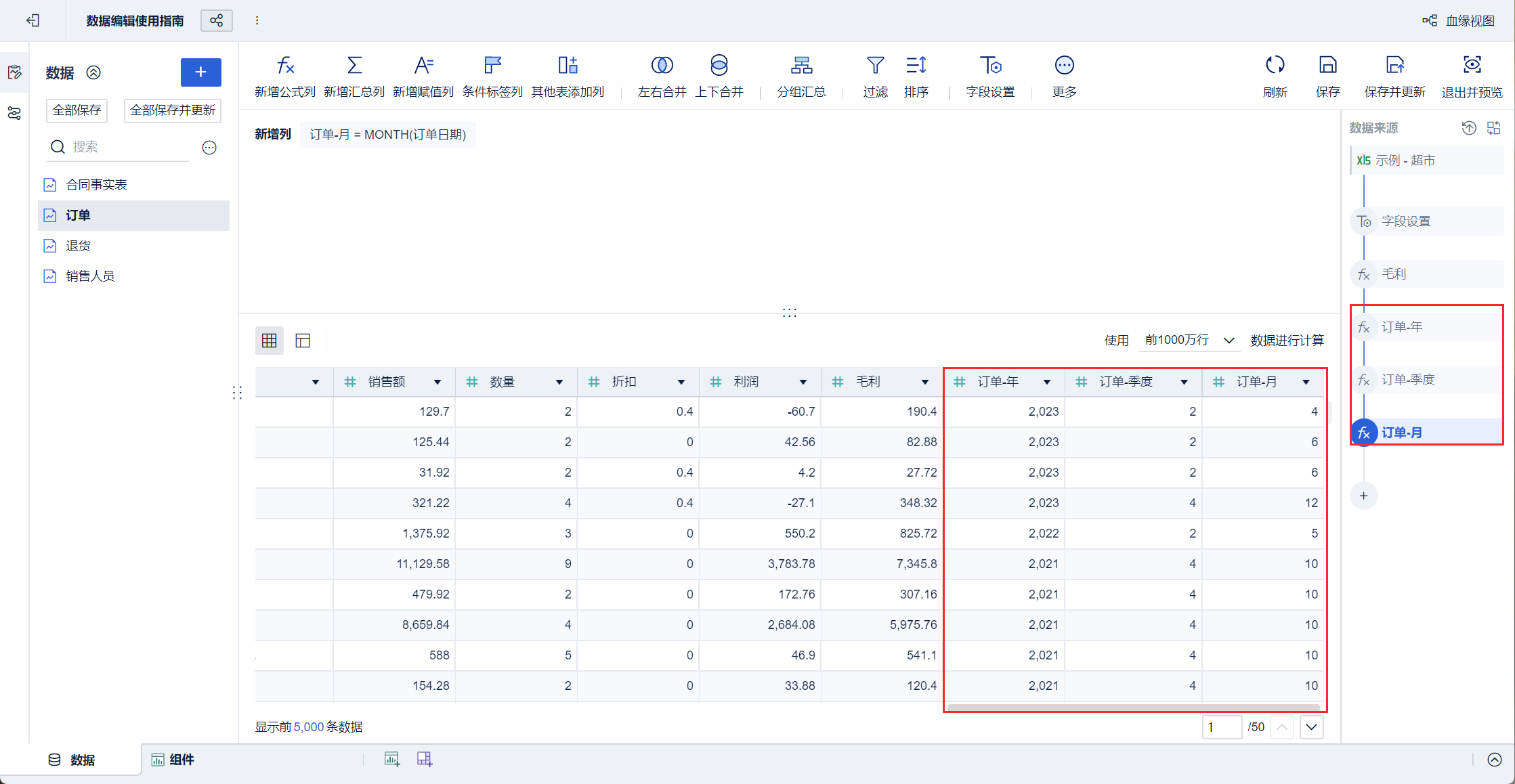Open the 过滤 filter tool
Screen dimensions: 1515x784
coord(875,66)
